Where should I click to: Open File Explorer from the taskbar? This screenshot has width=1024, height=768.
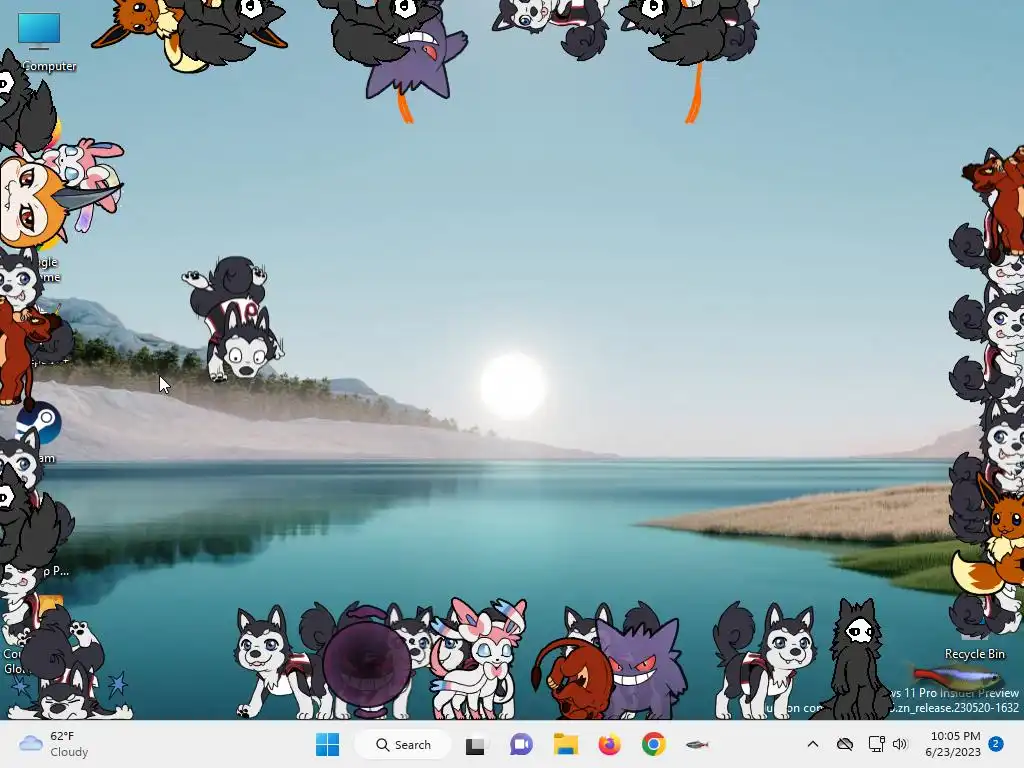click(566, 744)
